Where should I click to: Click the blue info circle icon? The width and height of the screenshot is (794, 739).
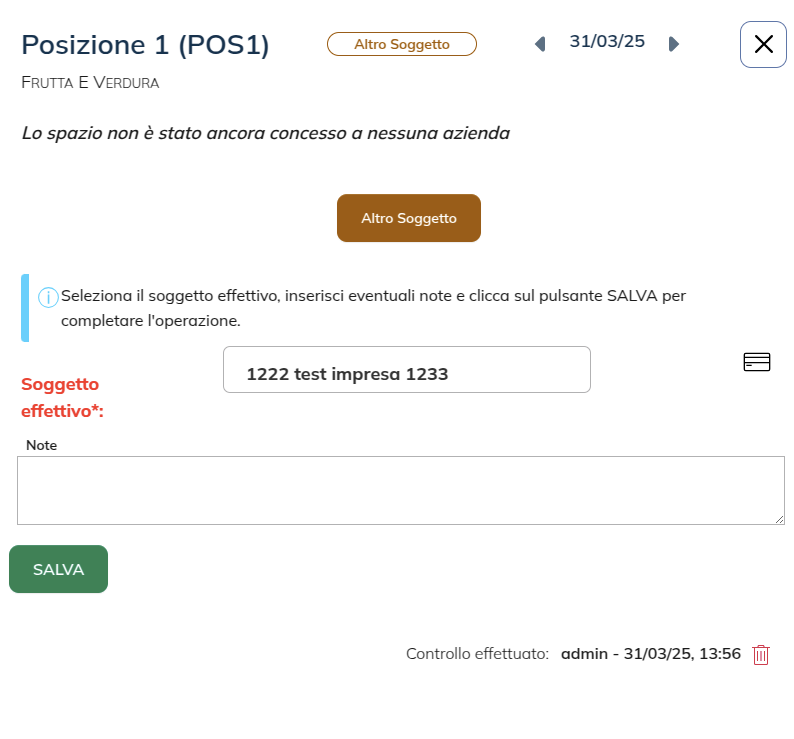pos(47,297)
